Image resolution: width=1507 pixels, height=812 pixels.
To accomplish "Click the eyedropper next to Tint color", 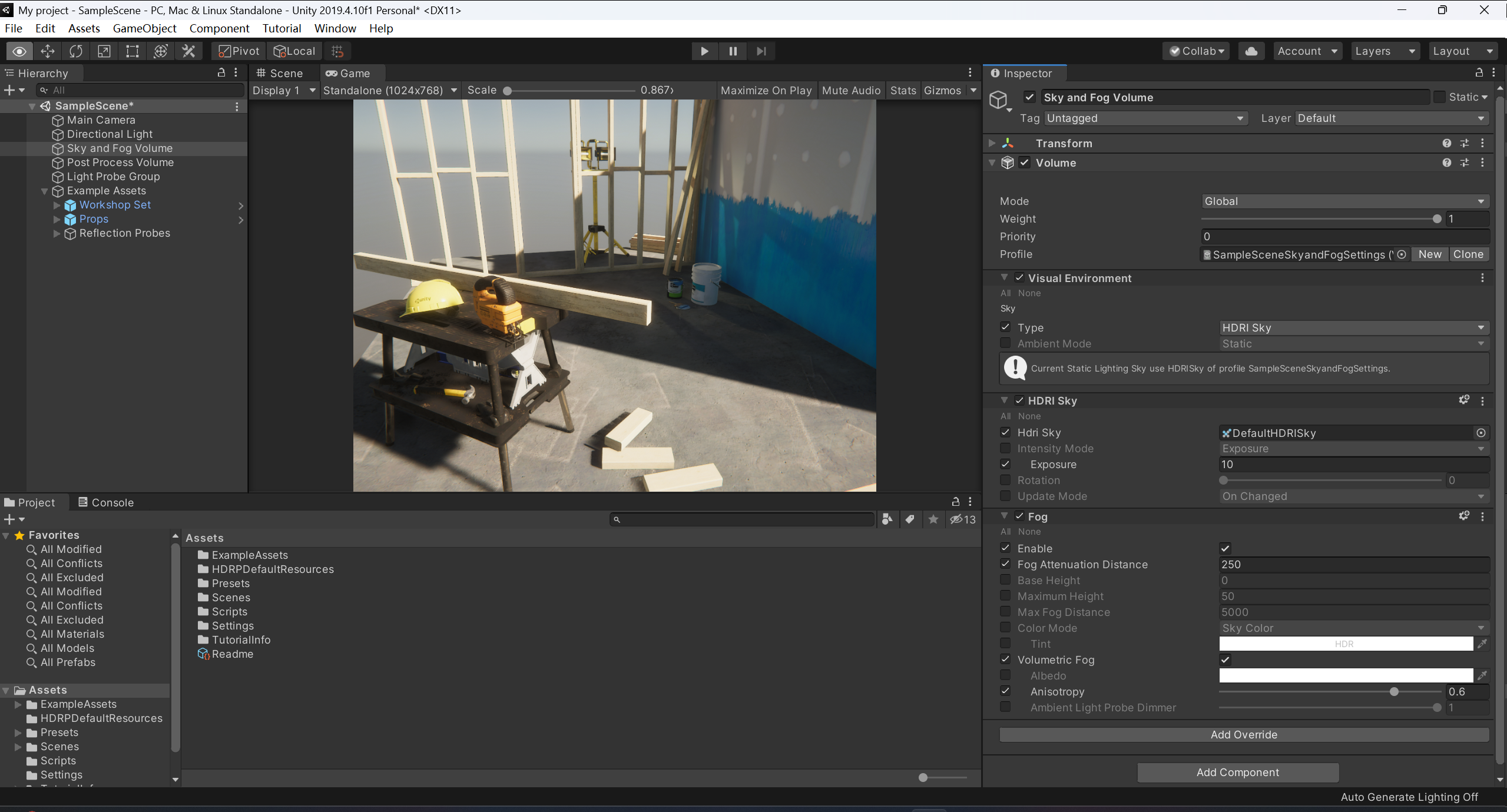I will click(x=1482, y=644).
